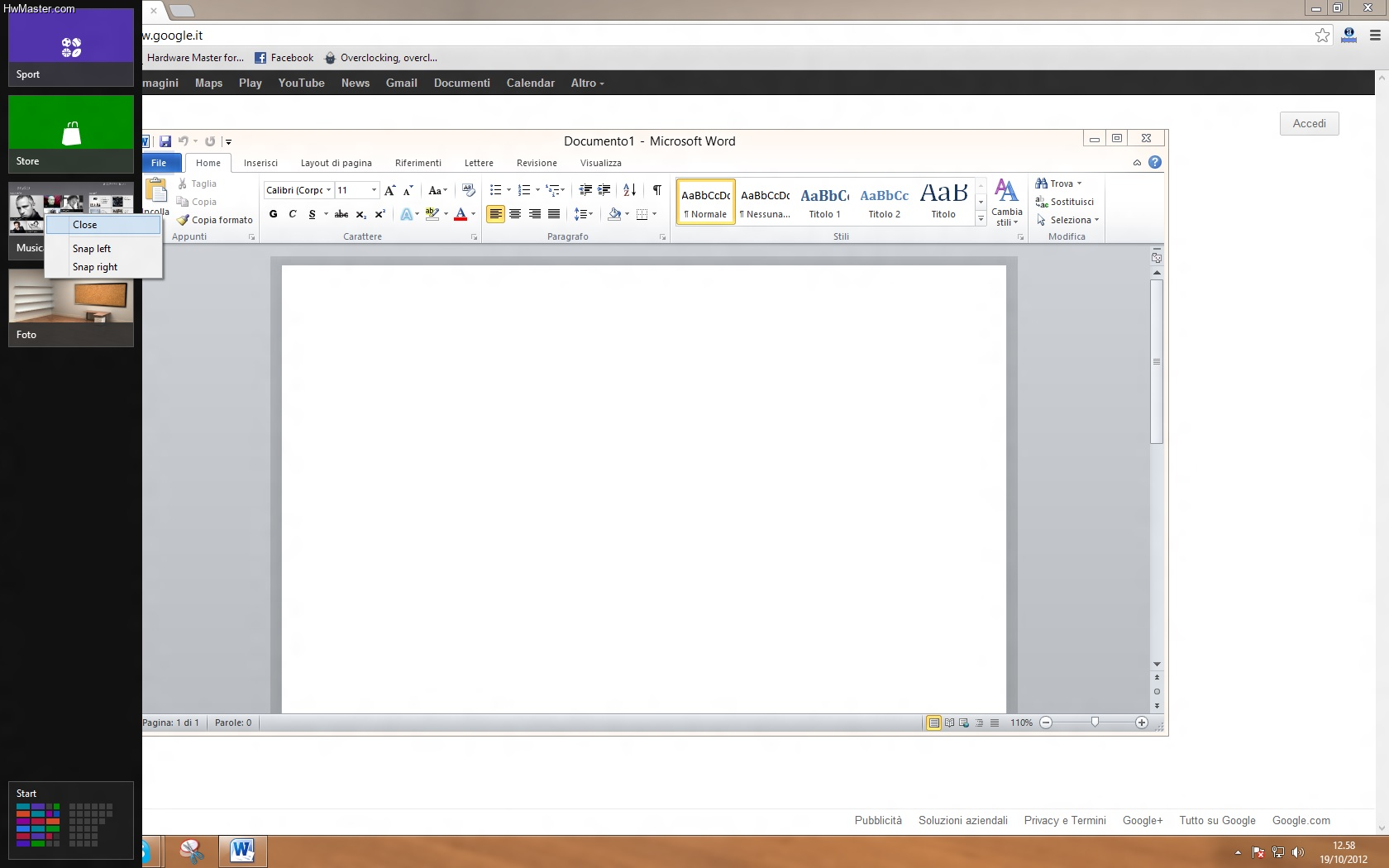This screenshot has width=1389, height=868.
Task: Switch to web layout view
Action: (964, 723)
